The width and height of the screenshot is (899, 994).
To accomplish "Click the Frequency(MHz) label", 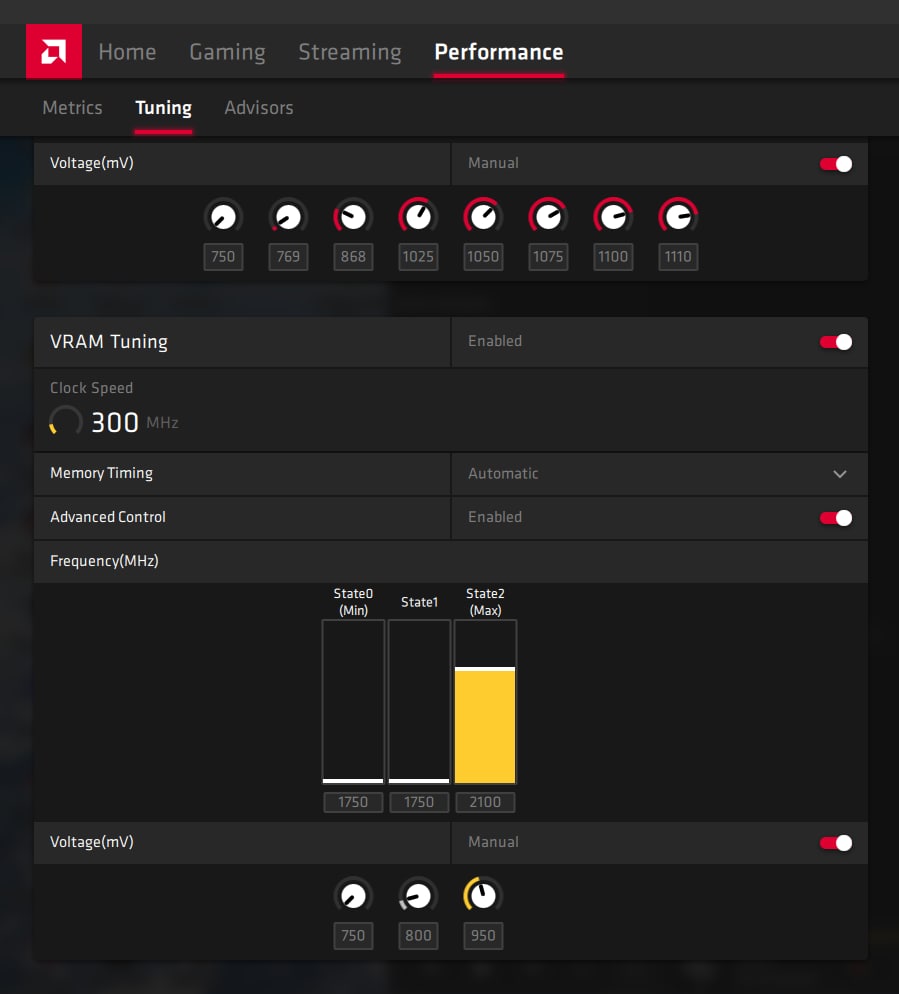I will (x=105, y=561).
